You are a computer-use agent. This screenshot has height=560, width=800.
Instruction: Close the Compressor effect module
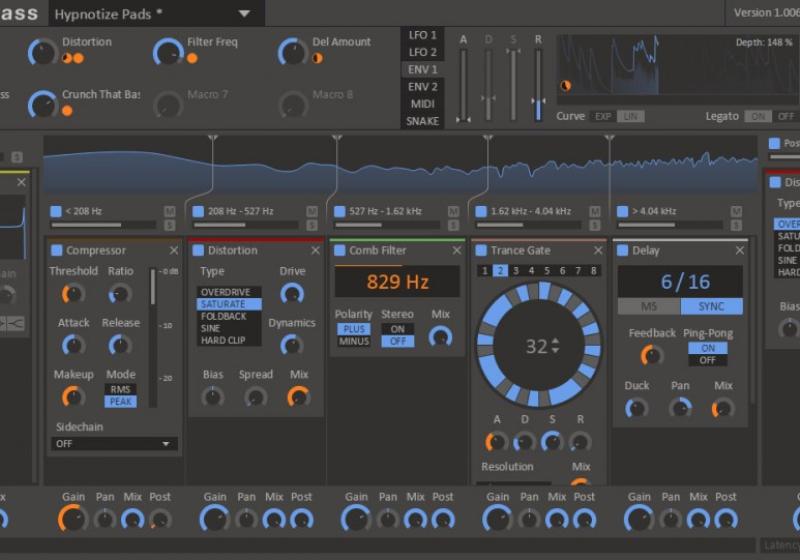pyautogui.click(x=174, y=250)
